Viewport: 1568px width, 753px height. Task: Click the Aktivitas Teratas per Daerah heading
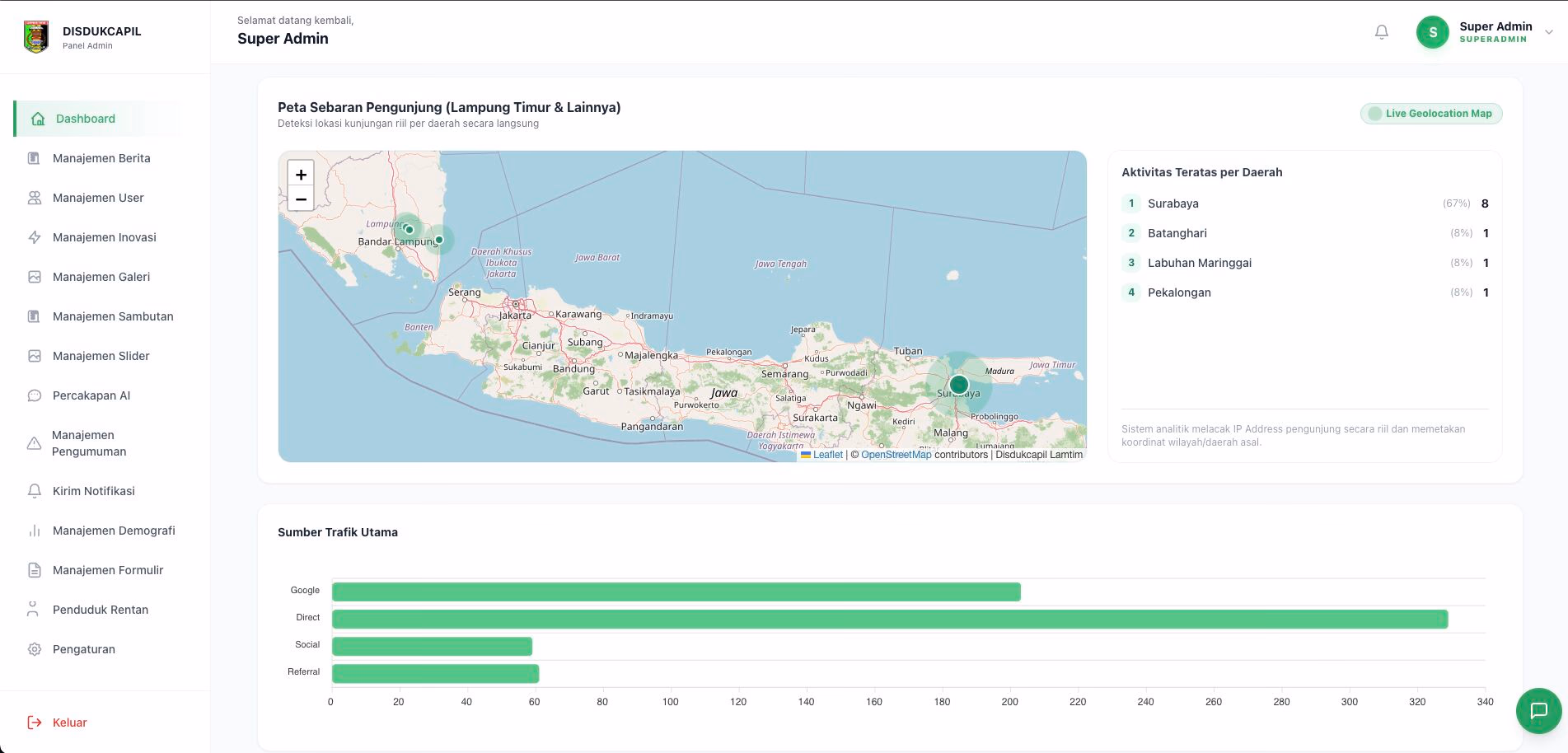pyautogui.click(x=1202, y=172)
